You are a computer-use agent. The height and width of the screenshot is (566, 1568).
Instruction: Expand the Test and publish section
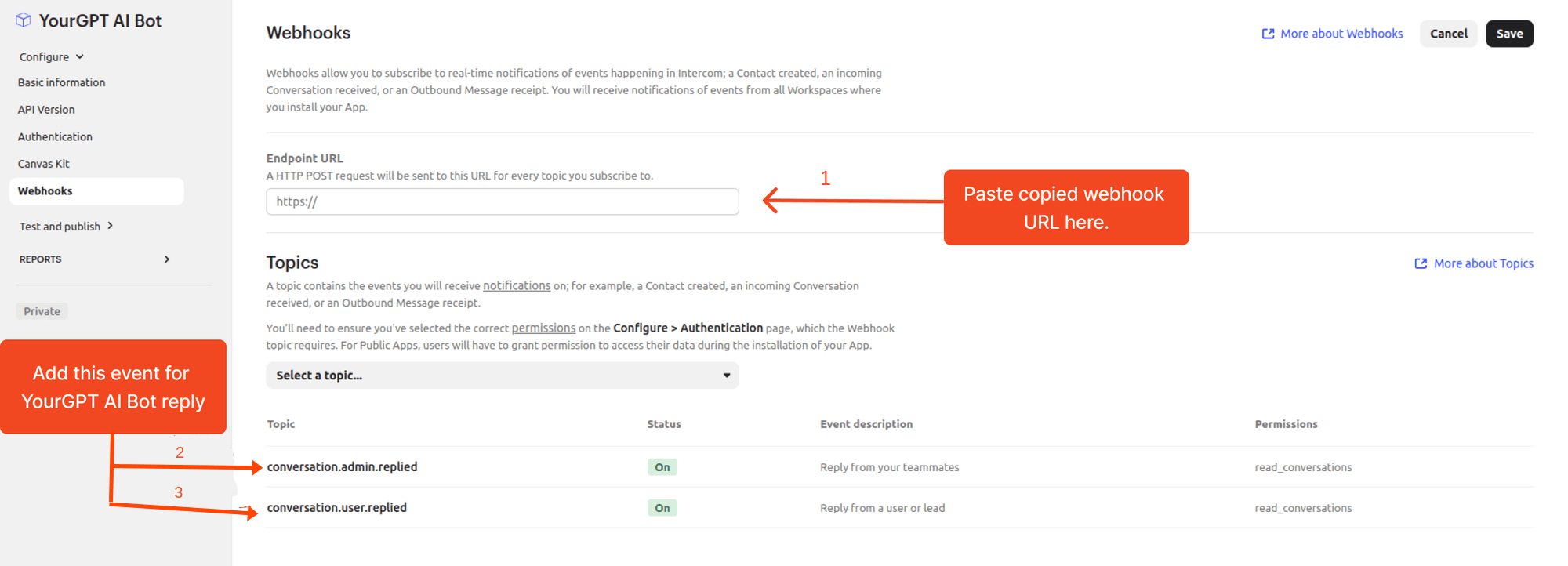coord(110,226)
